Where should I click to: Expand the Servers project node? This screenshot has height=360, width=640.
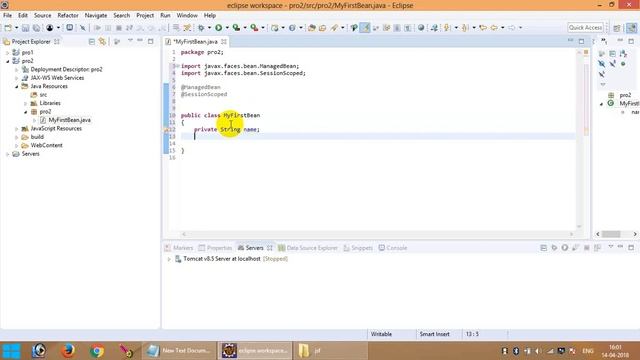(x=7, y=154)
